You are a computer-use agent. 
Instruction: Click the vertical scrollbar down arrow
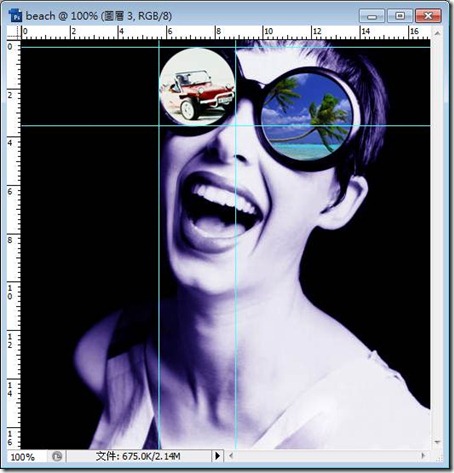(x=437, y=442)
